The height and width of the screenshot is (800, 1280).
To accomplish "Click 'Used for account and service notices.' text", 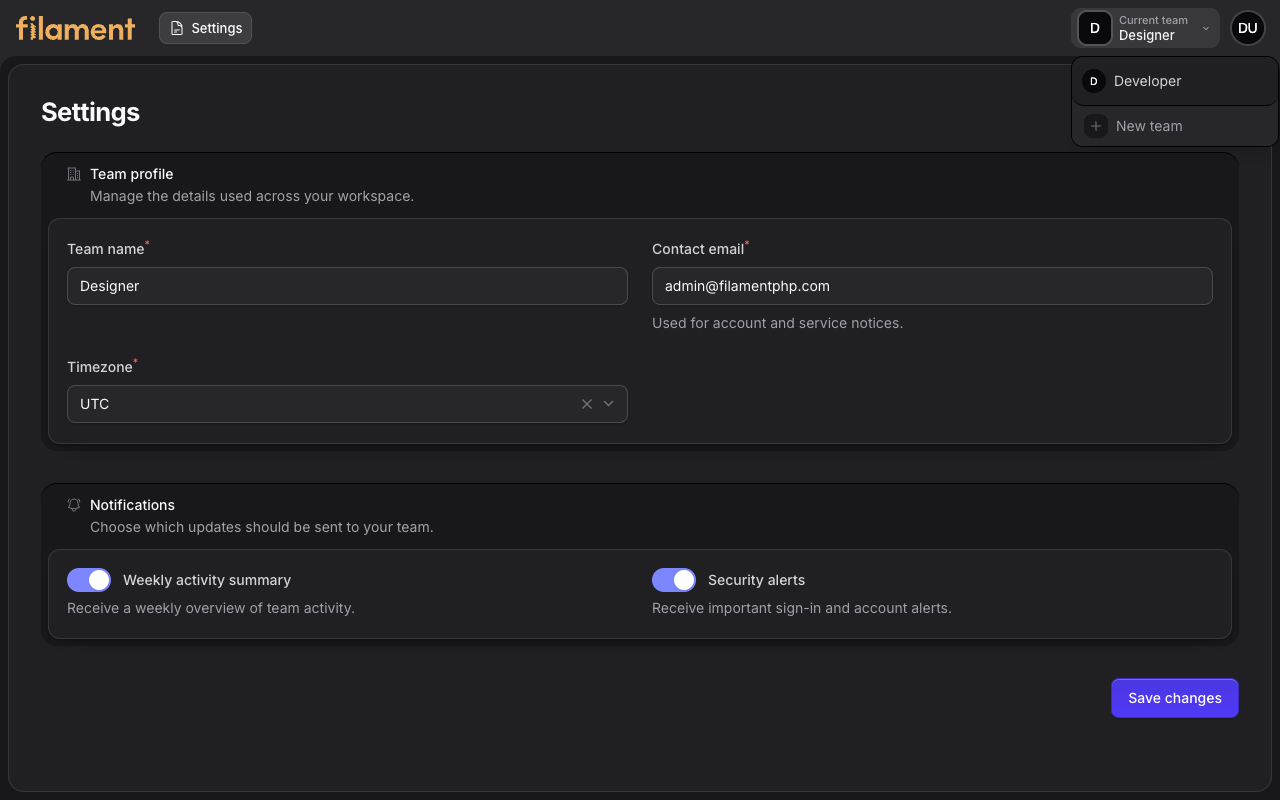I will point(777,323).
